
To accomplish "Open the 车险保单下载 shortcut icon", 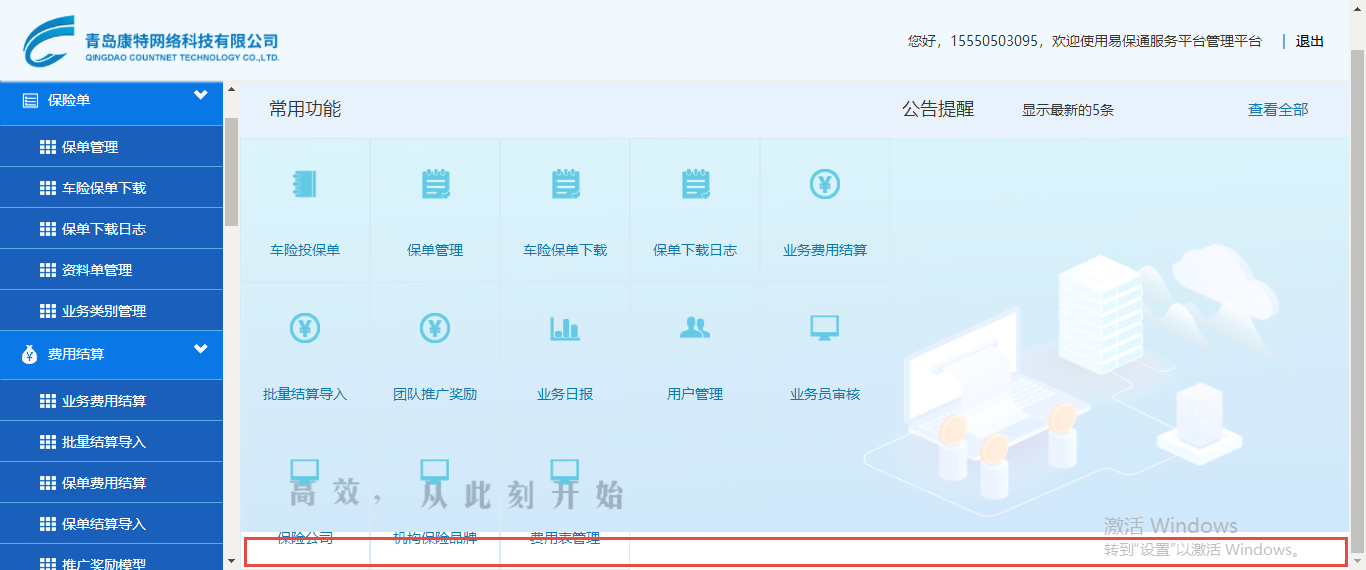I will 565,184.
